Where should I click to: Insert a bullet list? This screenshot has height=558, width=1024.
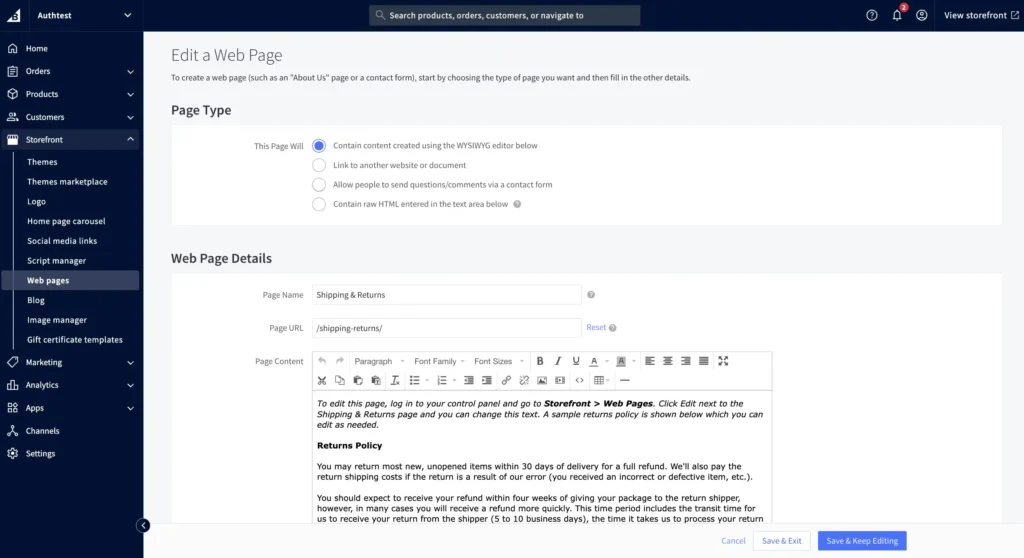pyautogui.click(x=415, y=380)
